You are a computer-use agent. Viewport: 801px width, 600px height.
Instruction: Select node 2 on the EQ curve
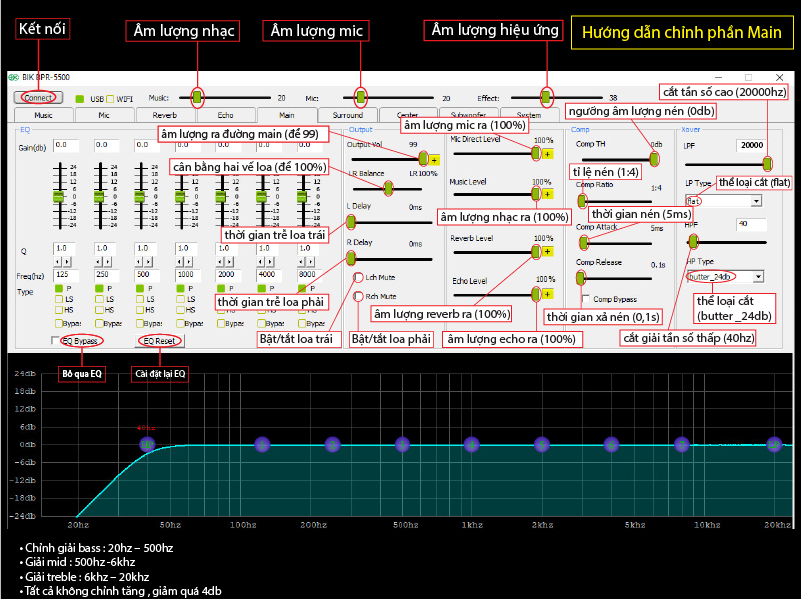[x=333, y=445]
